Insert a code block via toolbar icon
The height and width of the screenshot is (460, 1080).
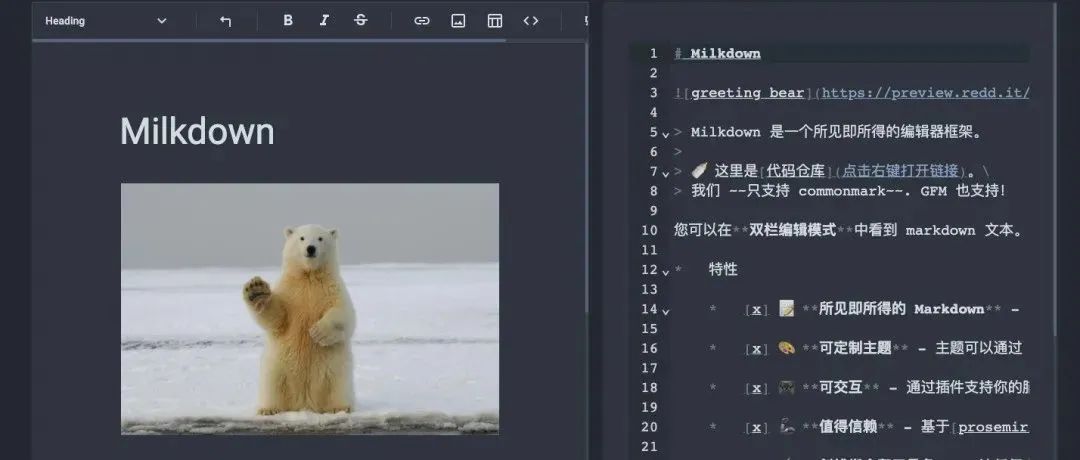pos(530,21)
